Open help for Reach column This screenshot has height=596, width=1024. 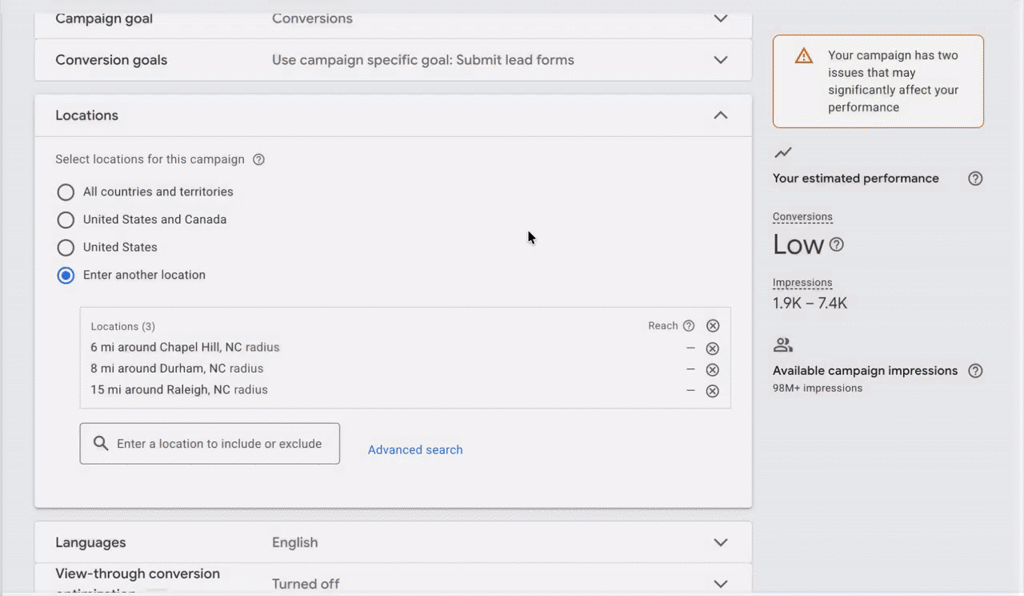pos(688,326)
